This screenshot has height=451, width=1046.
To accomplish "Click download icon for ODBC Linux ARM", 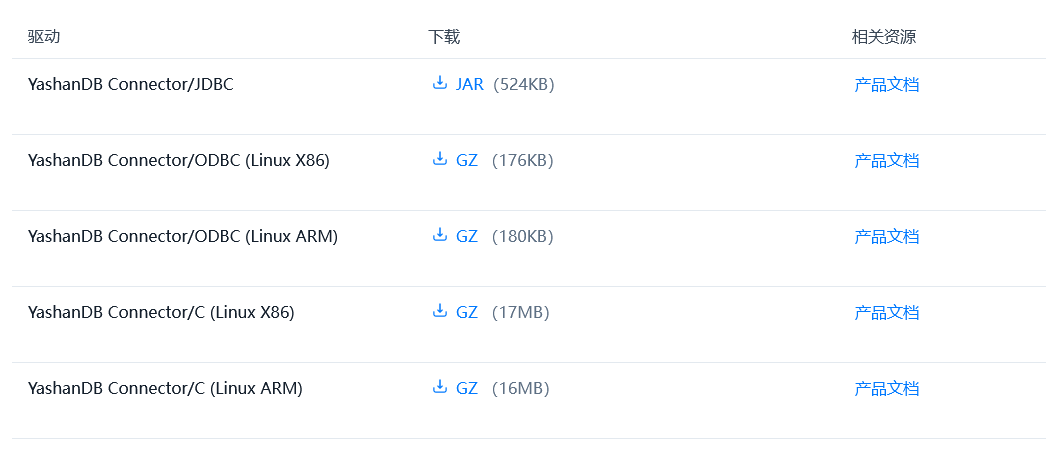I will click(439, 235).
